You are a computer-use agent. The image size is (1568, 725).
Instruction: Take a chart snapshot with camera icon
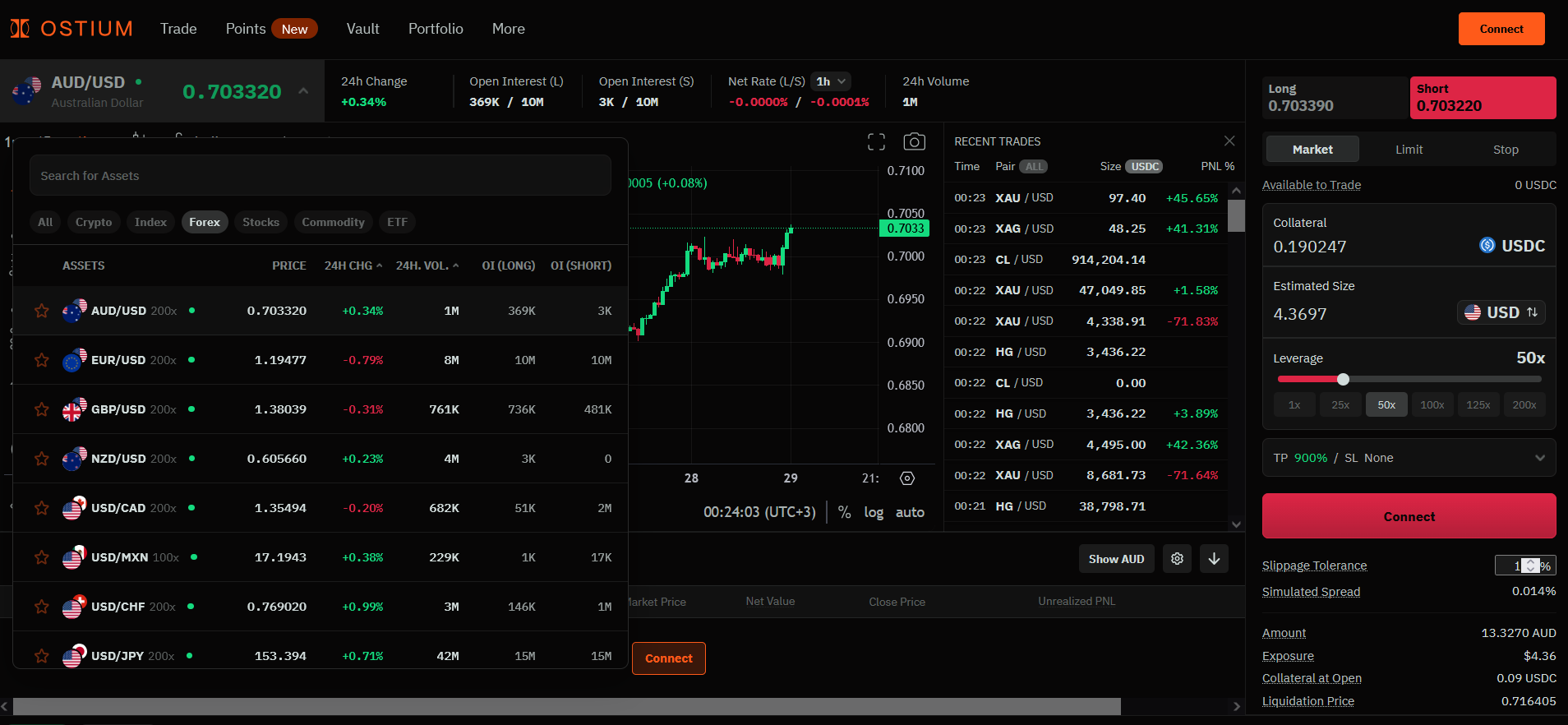tap(914, 141)
